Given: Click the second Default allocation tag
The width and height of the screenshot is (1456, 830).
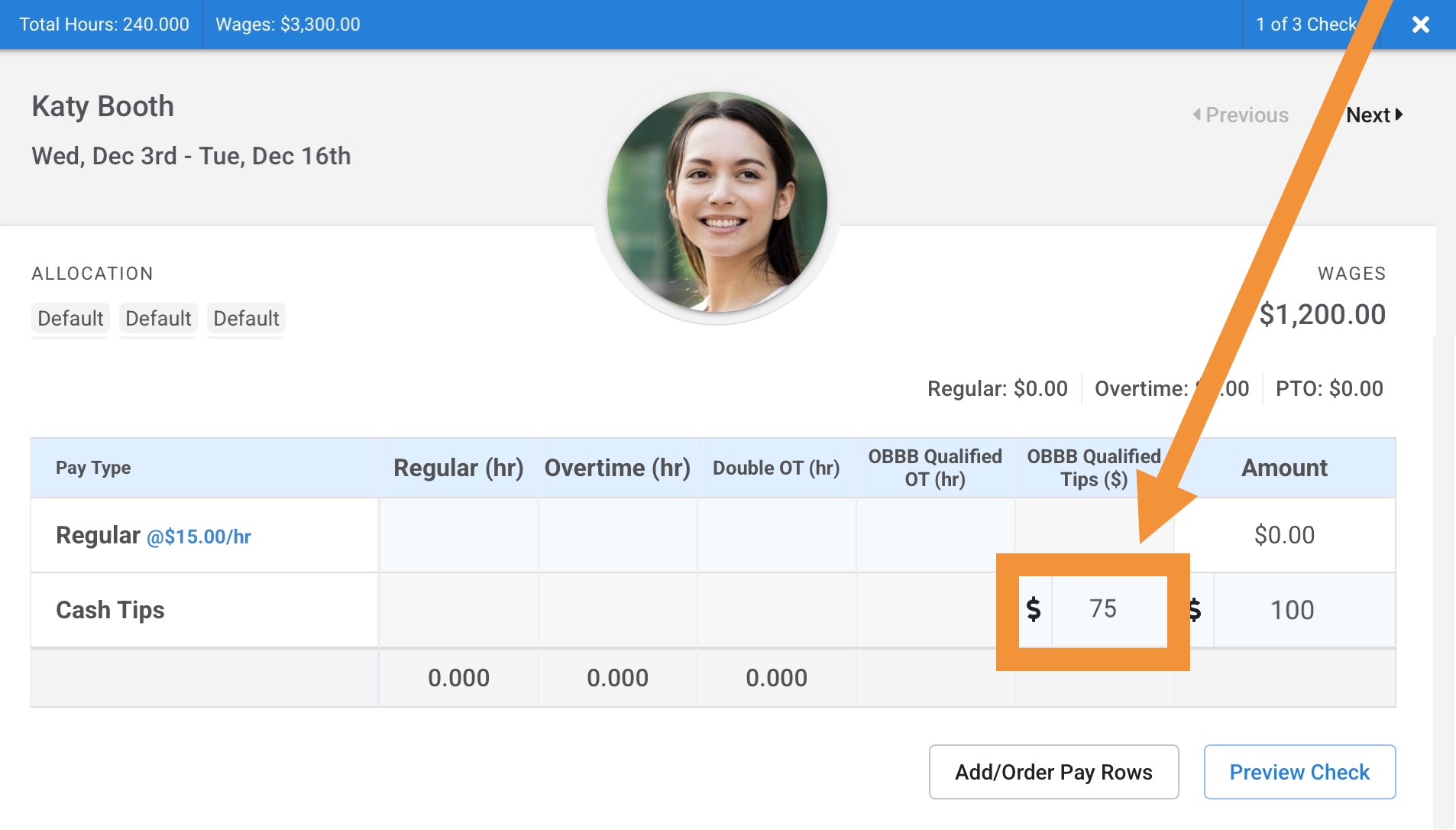Looking at the screenshot, I should tap(158, 318).
